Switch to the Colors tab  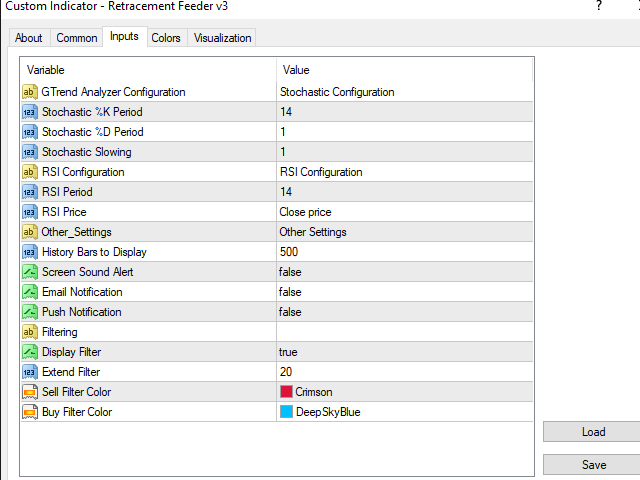(166, 38)
